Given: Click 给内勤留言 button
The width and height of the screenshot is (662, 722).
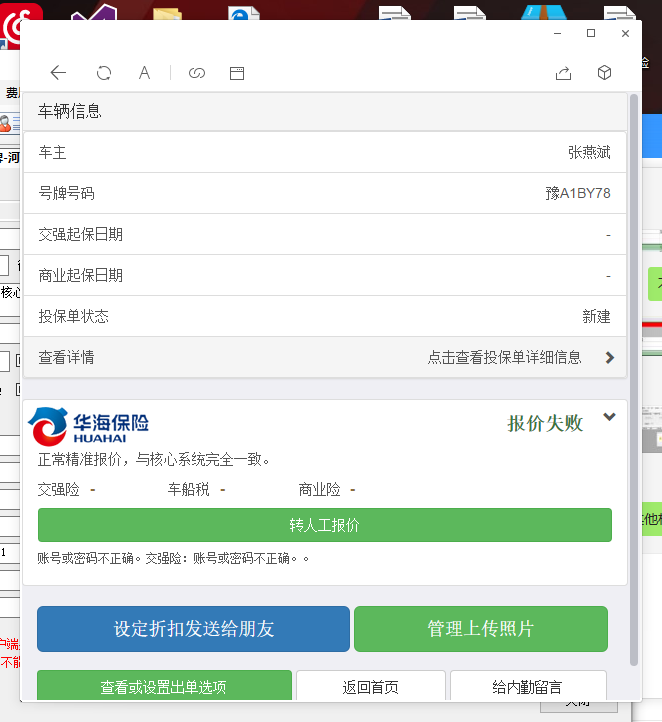Looking at the screenshot, I should point(528,686).
